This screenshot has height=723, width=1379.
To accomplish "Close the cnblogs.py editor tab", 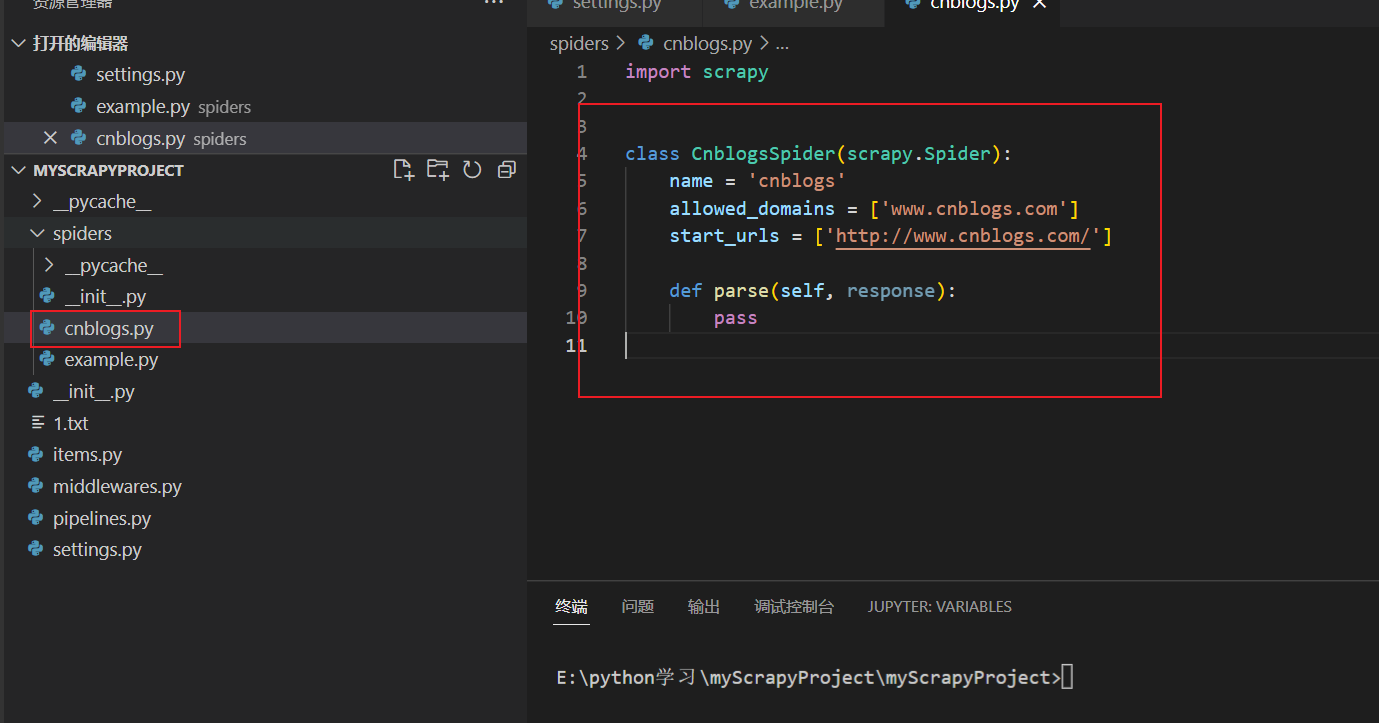I will coord(1039,4).
